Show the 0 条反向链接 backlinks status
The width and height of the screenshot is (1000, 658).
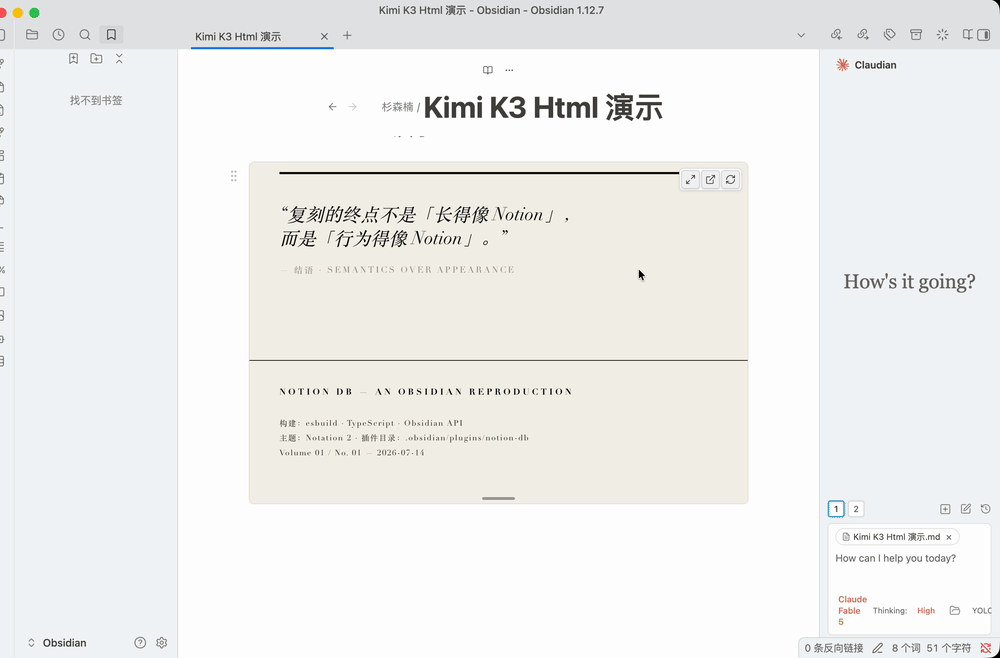click(x=834, y=648)
